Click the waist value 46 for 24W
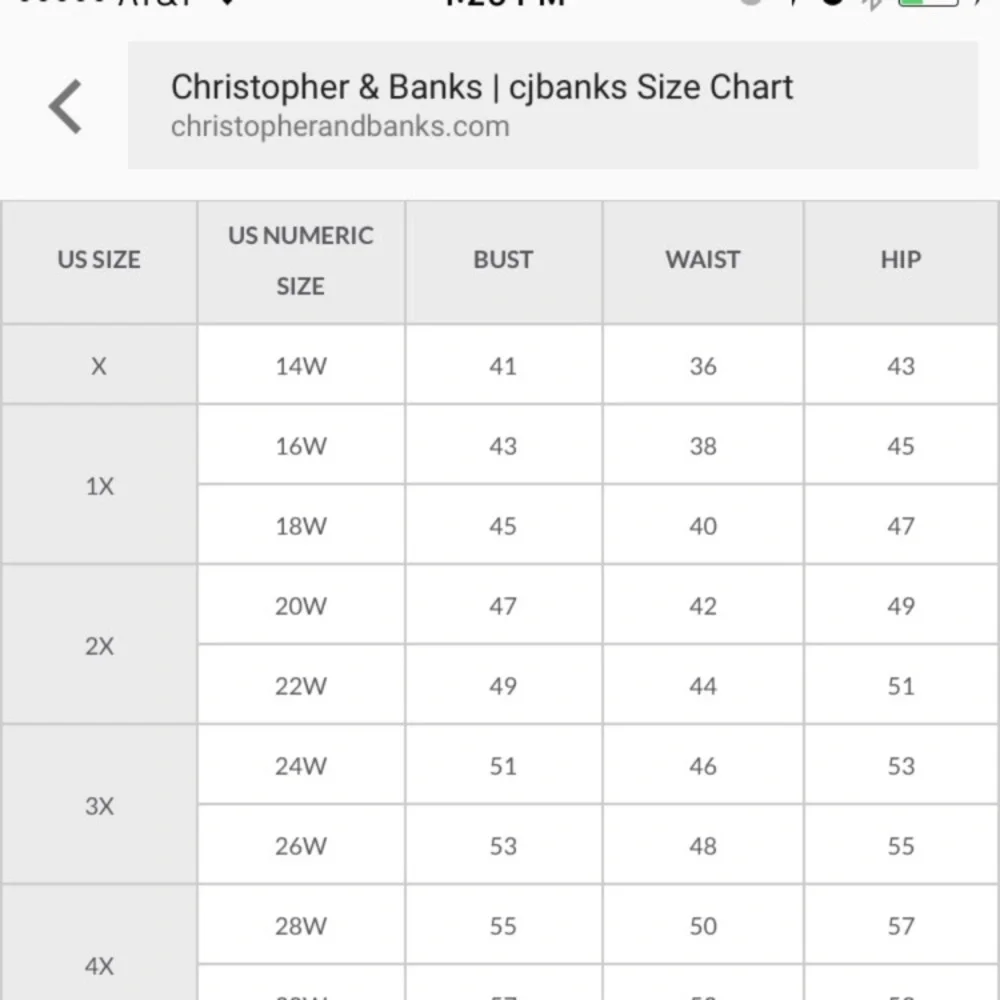The image size is (1000, 1000). point(703,766)
